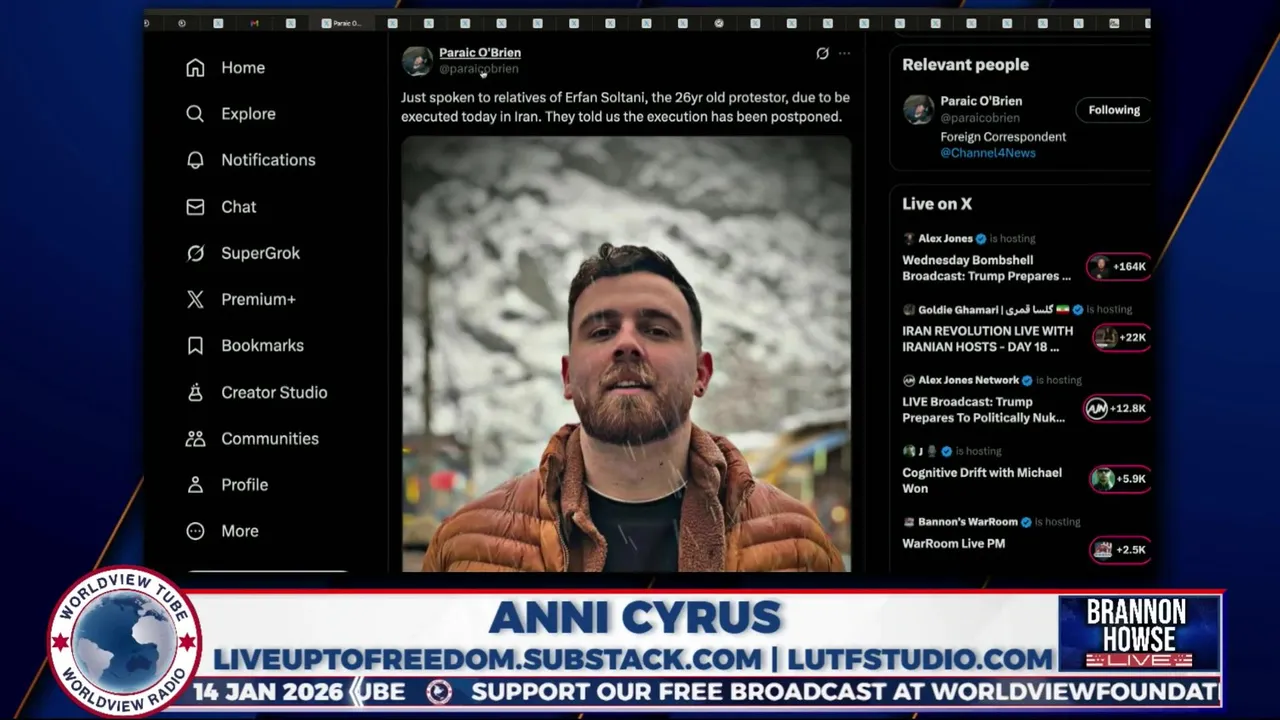Click Paraic O'Brien avatar in Relevant people

point(918,110)
